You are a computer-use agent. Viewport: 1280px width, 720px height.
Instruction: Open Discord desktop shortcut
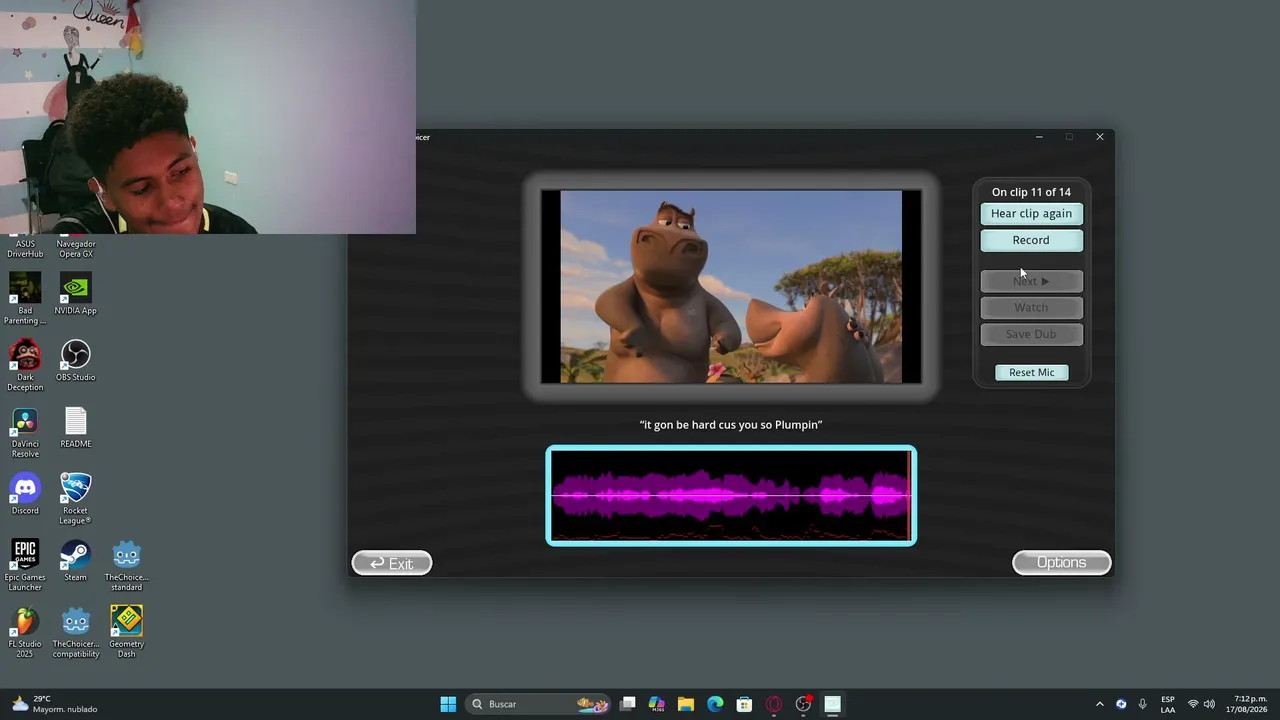25,494
